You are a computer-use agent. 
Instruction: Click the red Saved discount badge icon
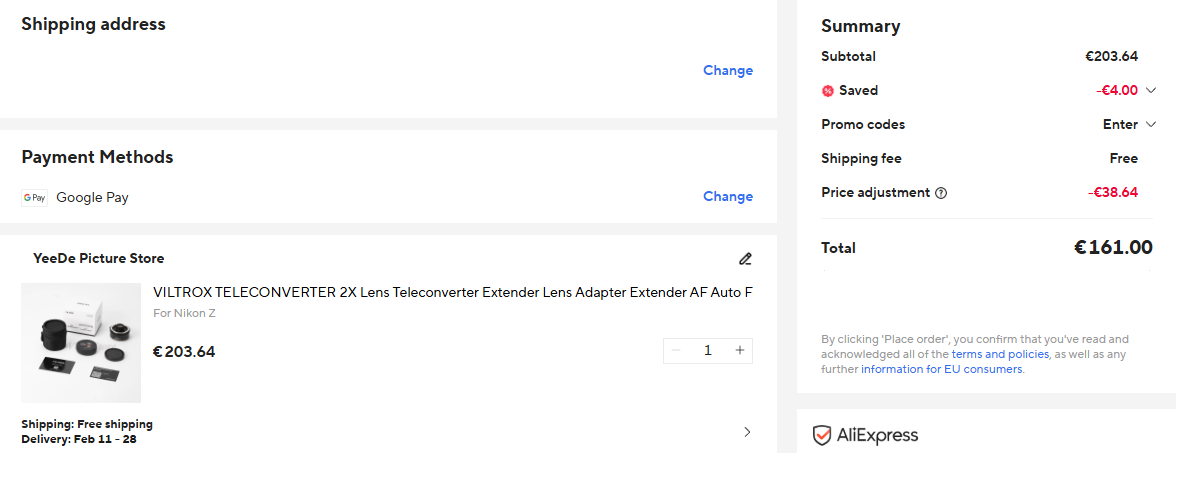pos(827,91)
